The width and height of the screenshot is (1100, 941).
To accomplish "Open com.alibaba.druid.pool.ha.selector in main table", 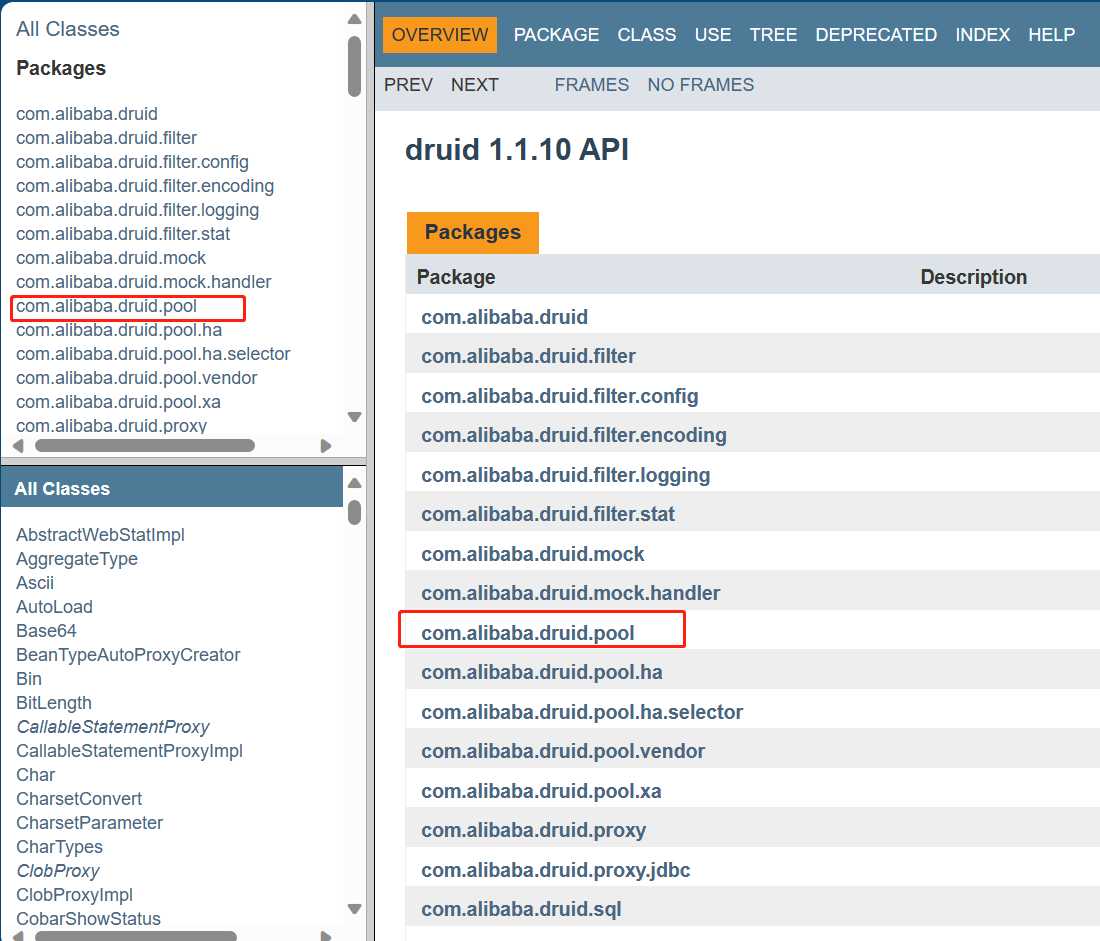I will (x=582, y=712).
